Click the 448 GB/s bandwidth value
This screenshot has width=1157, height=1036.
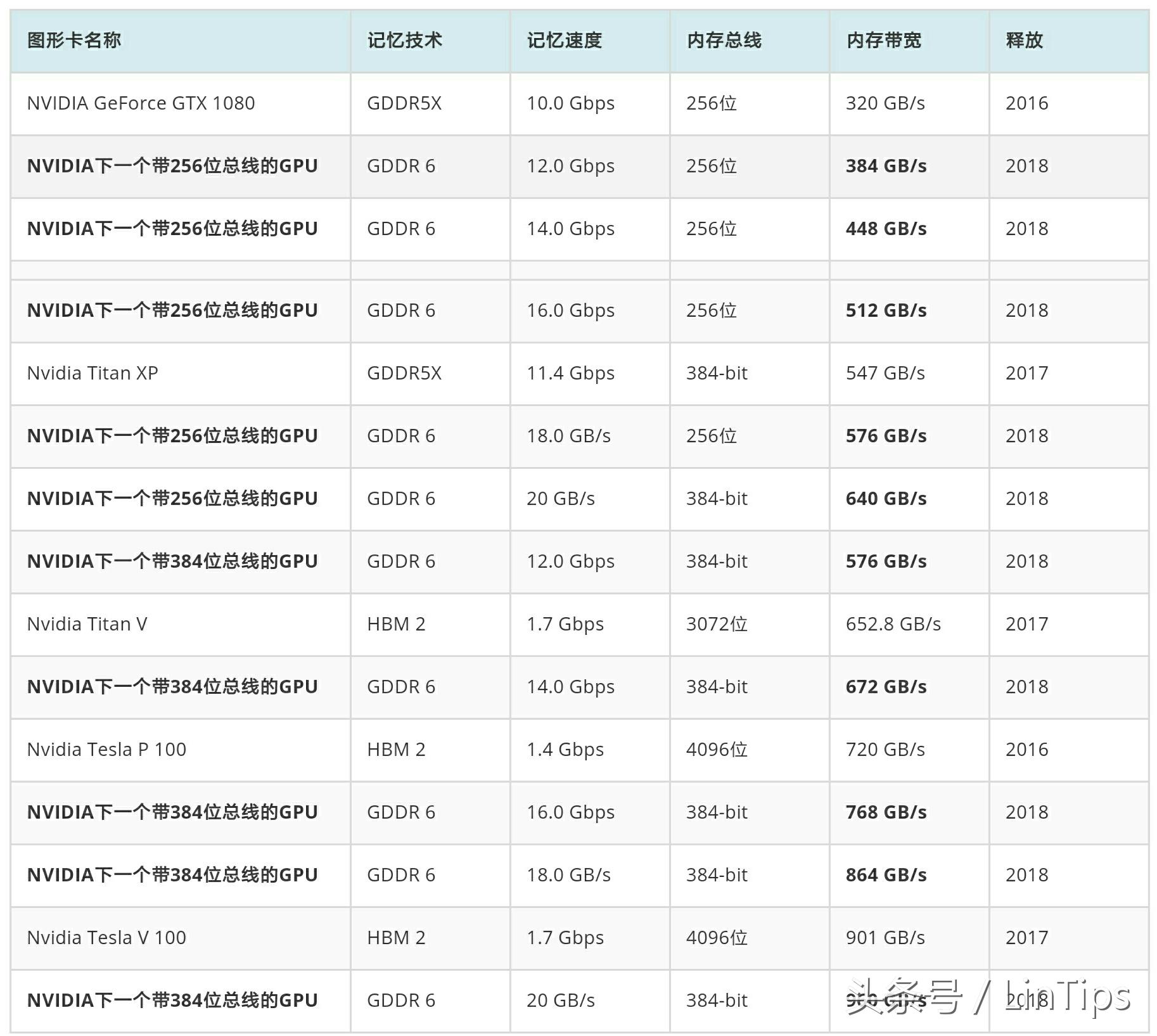[x=886, y=229]
